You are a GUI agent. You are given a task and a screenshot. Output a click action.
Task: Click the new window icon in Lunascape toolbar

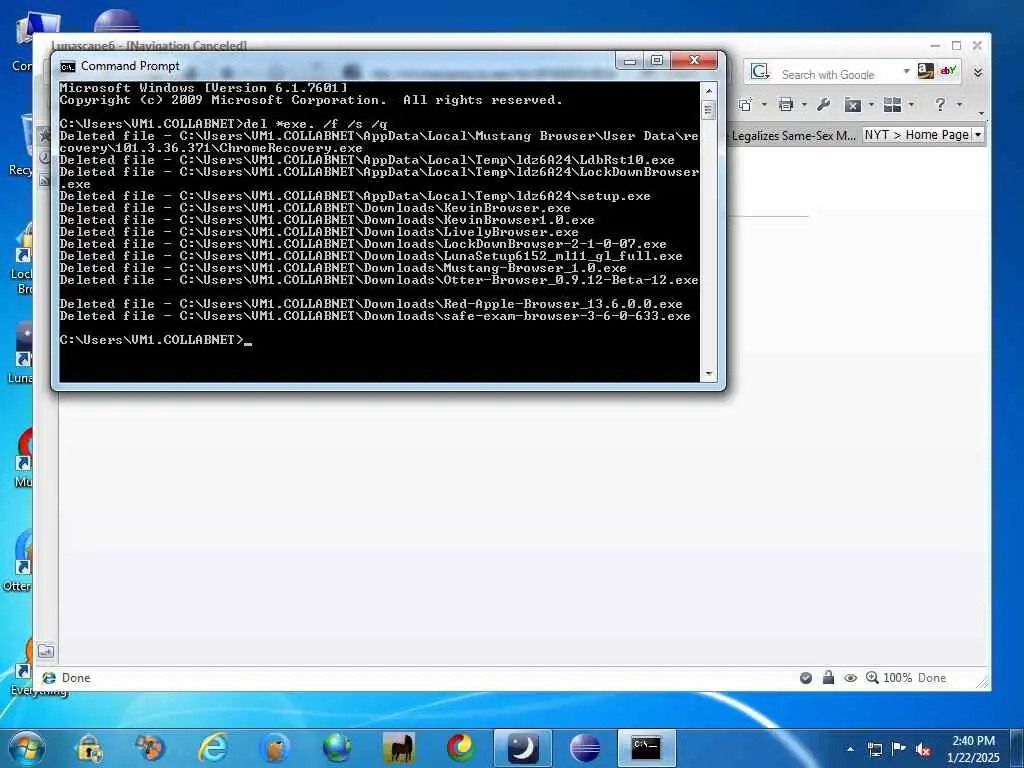click(745, 104)
